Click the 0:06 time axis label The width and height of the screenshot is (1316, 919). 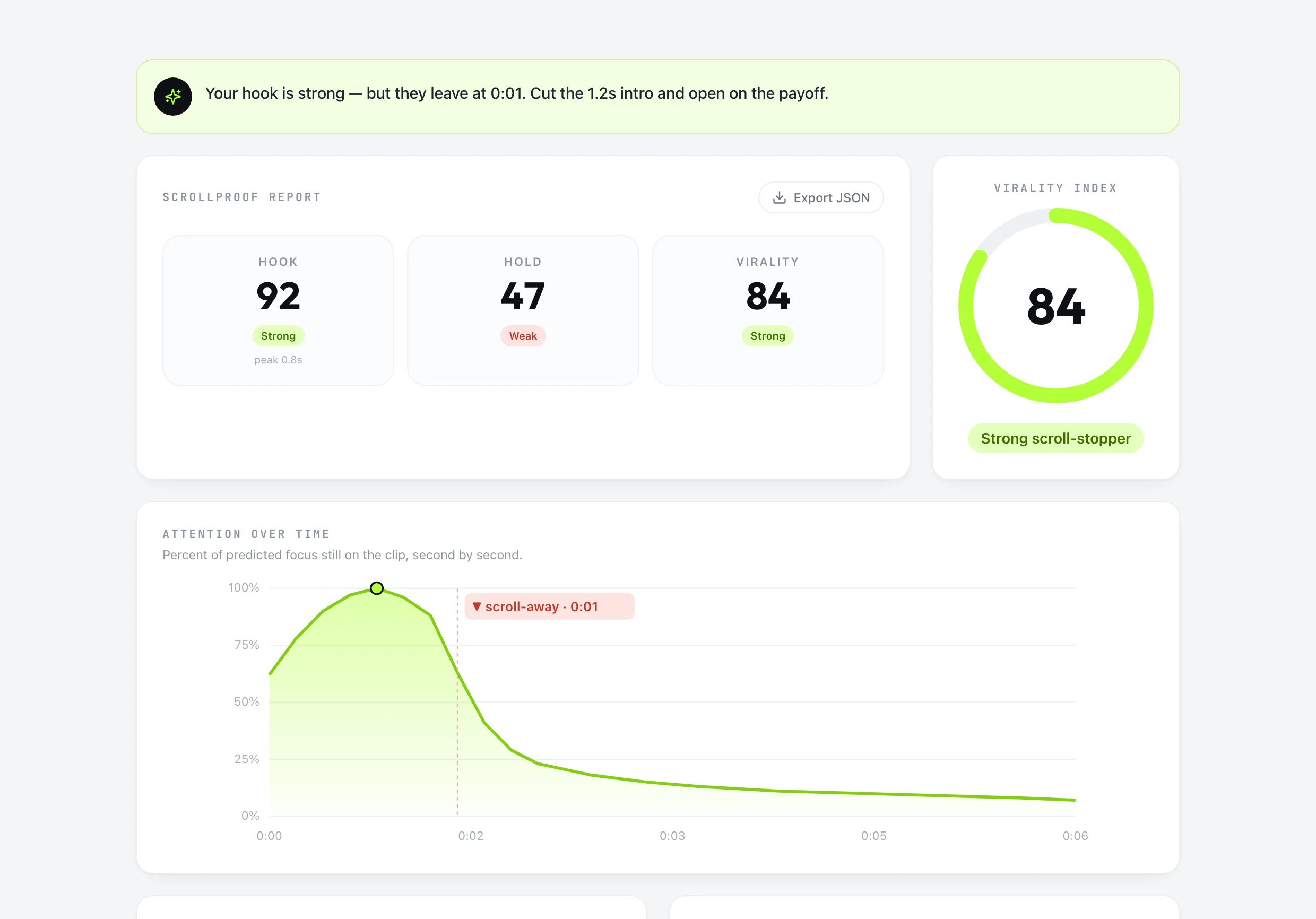click(1075, 836)
